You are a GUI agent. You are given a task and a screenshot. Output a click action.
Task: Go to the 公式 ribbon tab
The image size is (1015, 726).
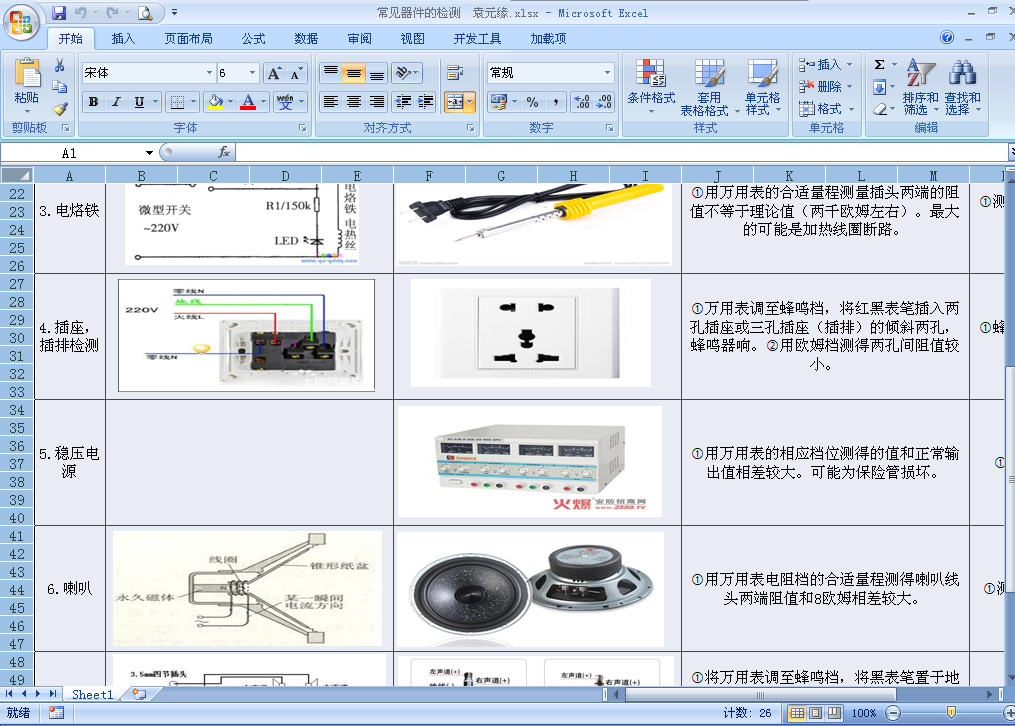point(253,39)
